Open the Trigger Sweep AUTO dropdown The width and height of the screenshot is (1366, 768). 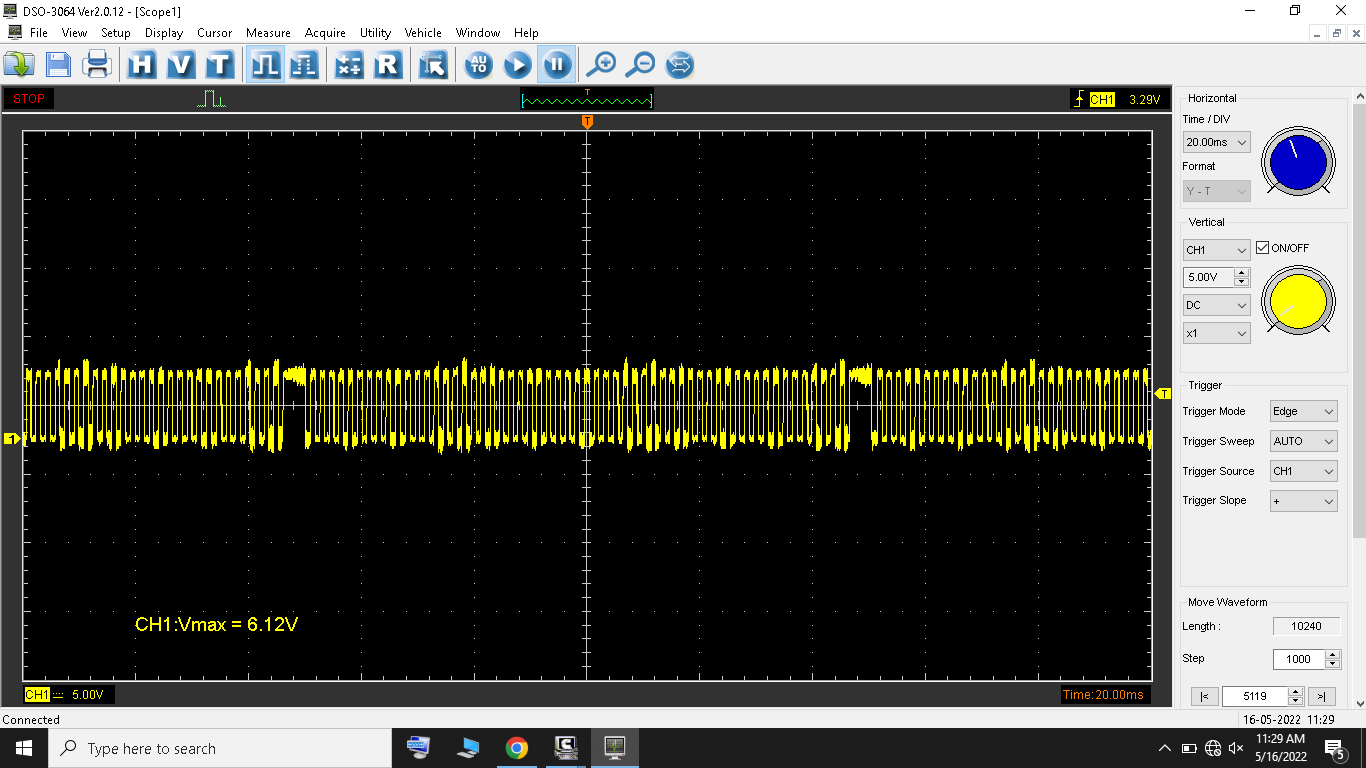(x=1303, y=441)
